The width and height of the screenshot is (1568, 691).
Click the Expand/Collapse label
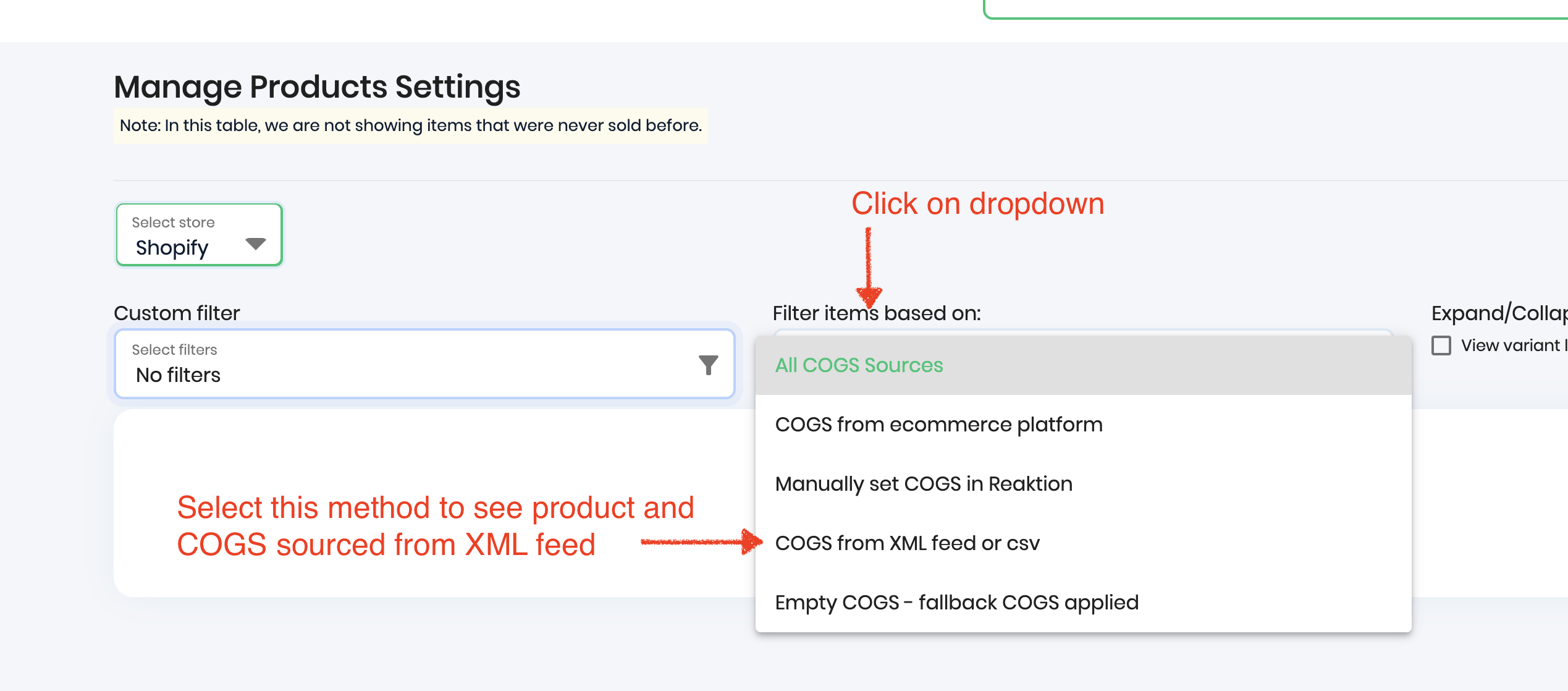[x=1498, y=313]
